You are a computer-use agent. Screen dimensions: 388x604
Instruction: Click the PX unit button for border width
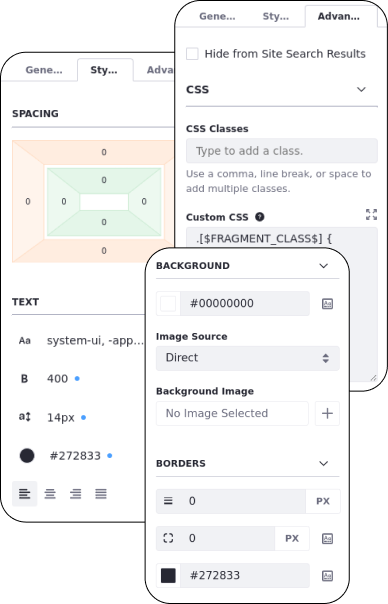click(323, 501)
